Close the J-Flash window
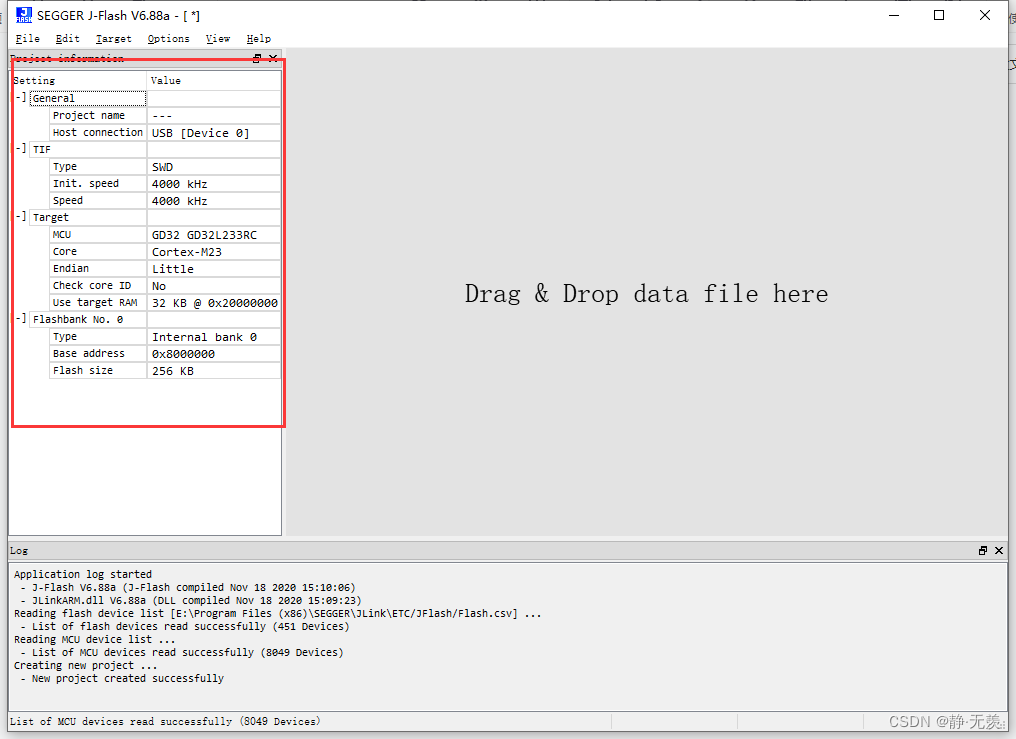Screen dimensions: 1016x739 tap(985, 15)
